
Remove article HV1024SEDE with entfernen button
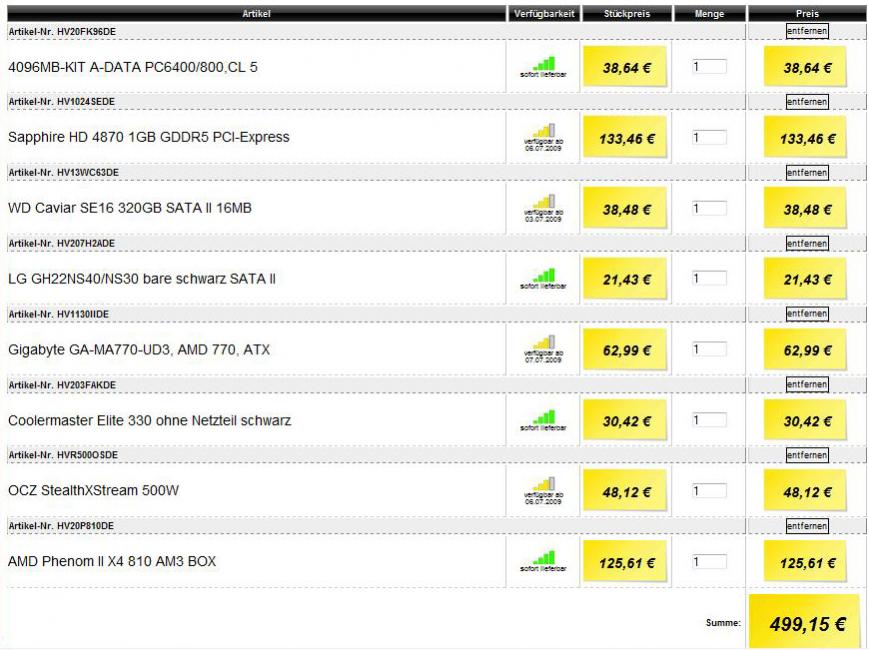[x=807, y=102]
